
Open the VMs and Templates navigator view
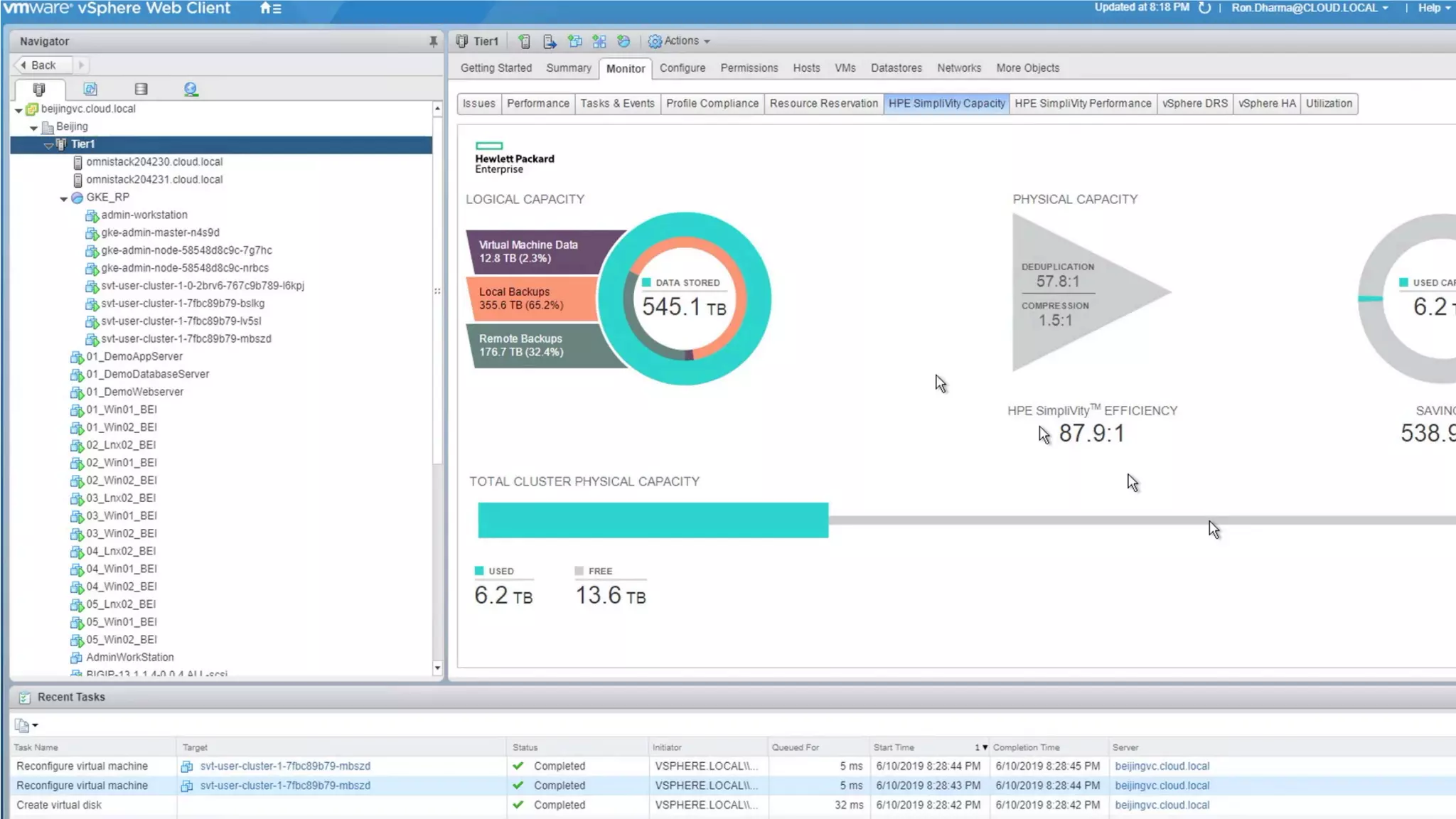click(90, 89)
